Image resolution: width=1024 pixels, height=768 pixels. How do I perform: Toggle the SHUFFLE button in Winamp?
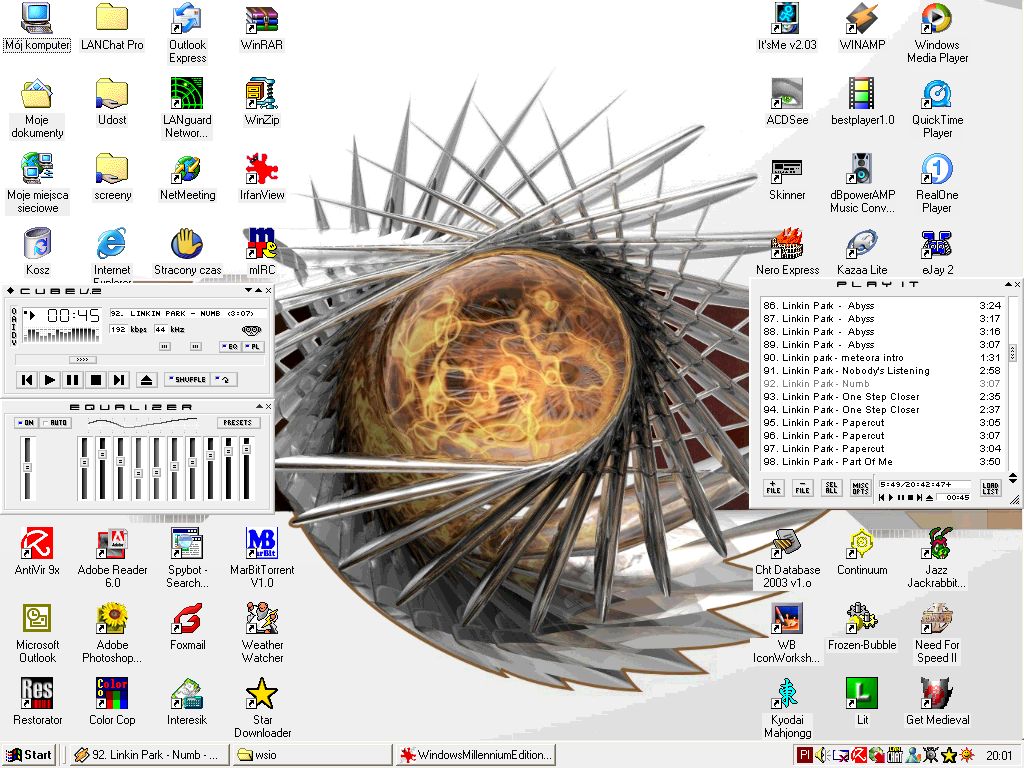click(187, 379)
